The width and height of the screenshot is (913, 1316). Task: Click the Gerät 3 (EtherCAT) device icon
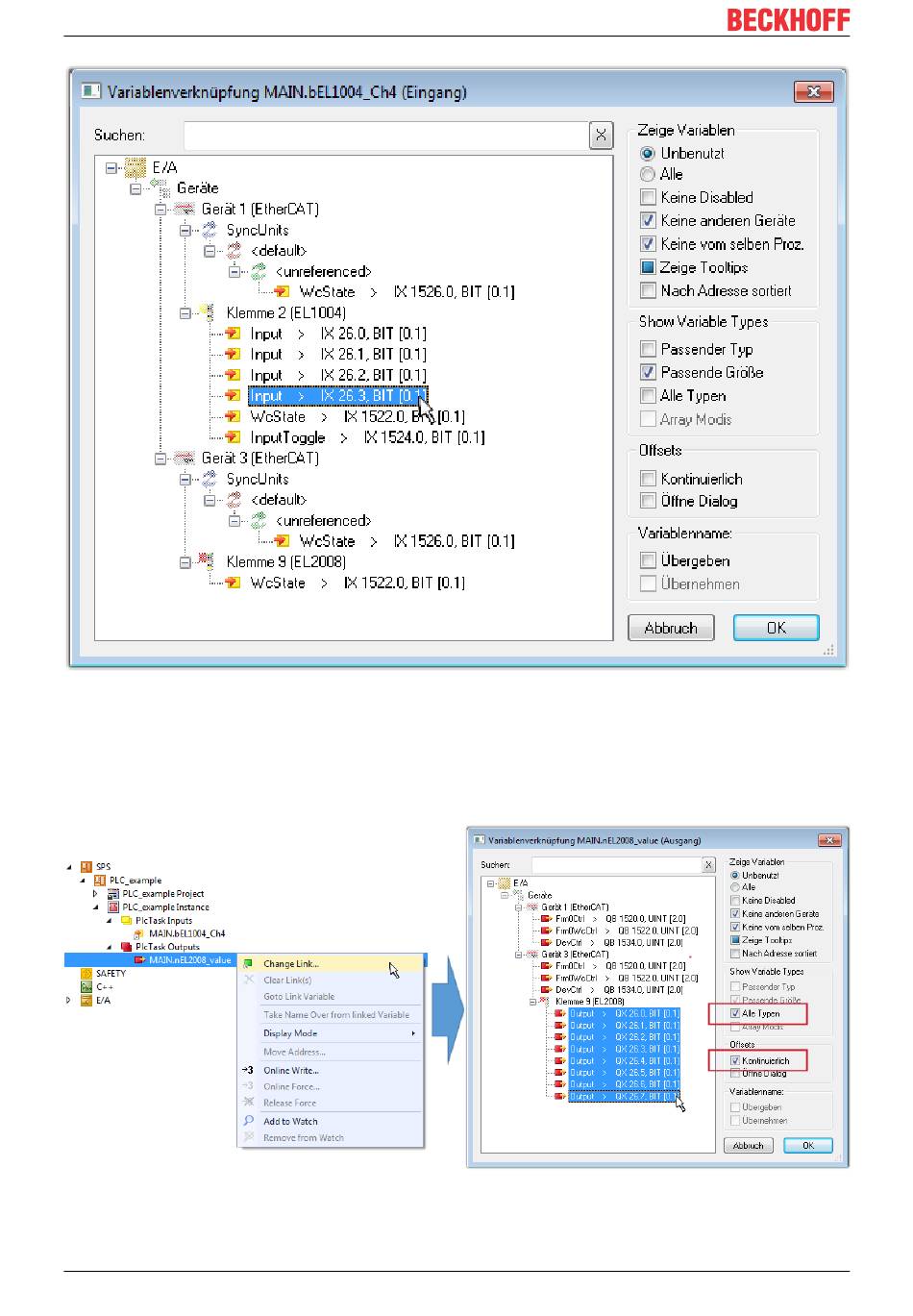click(185, 459)
